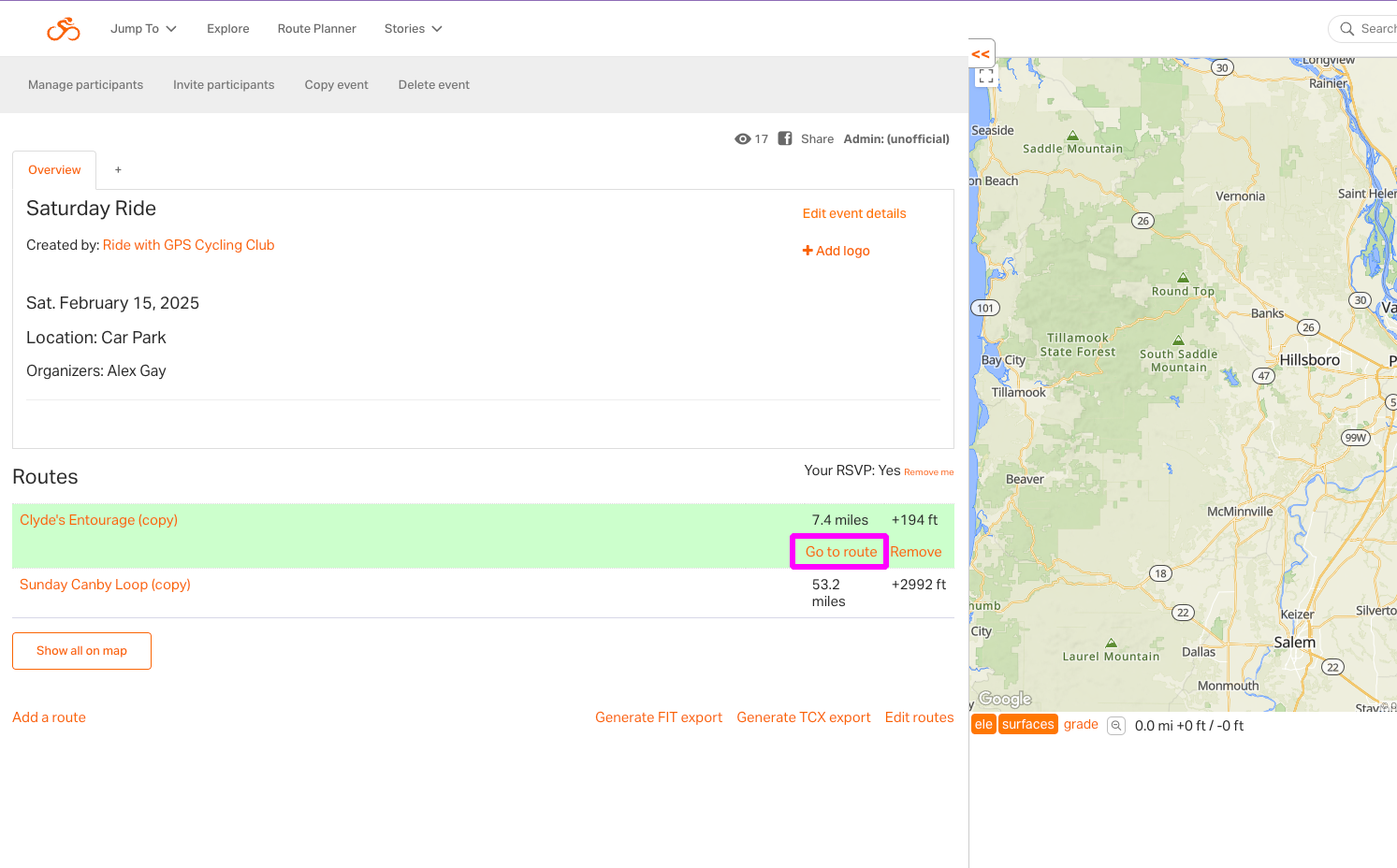The width and height of the screenshot is (1397, 868).
Task: Click the Add logo link
Action: point(837,252)
